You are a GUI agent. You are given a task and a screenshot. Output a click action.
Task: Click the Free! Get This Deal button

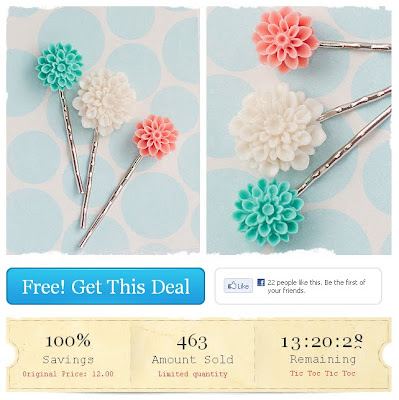point(105,286)
